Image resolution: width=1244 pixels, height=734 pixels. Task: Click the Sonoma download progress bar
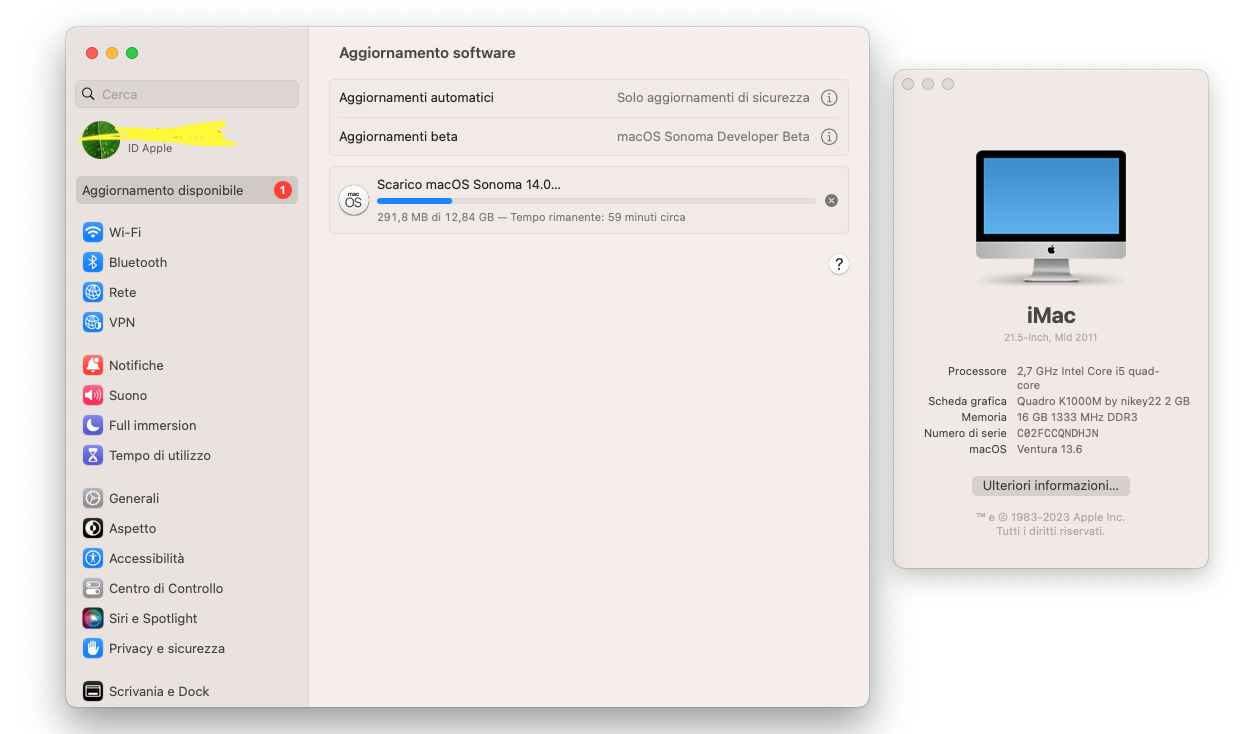[596, 201]
